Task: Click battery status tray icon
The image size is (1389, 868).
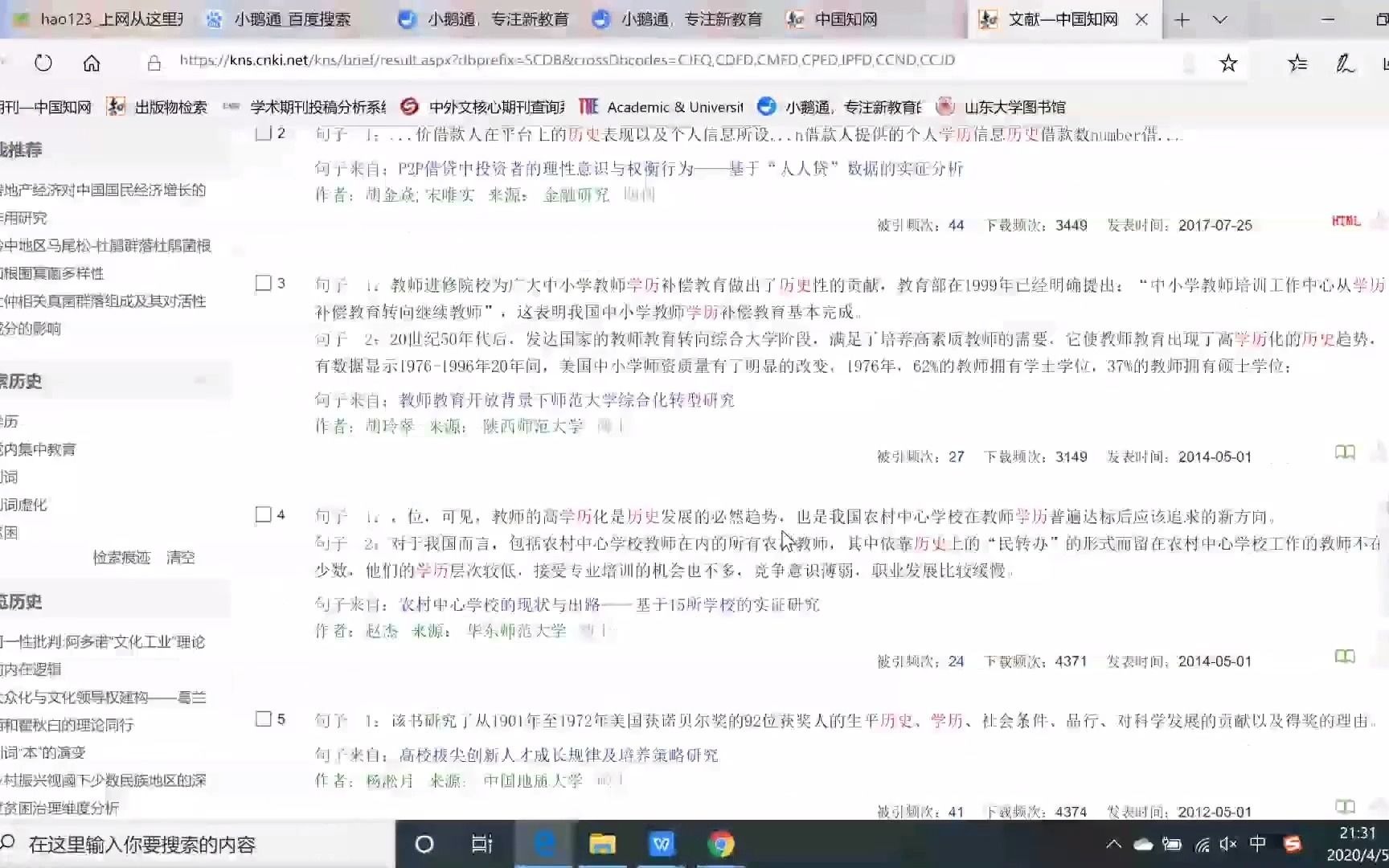Action: pyautogui.click(x=1172, y=844)
